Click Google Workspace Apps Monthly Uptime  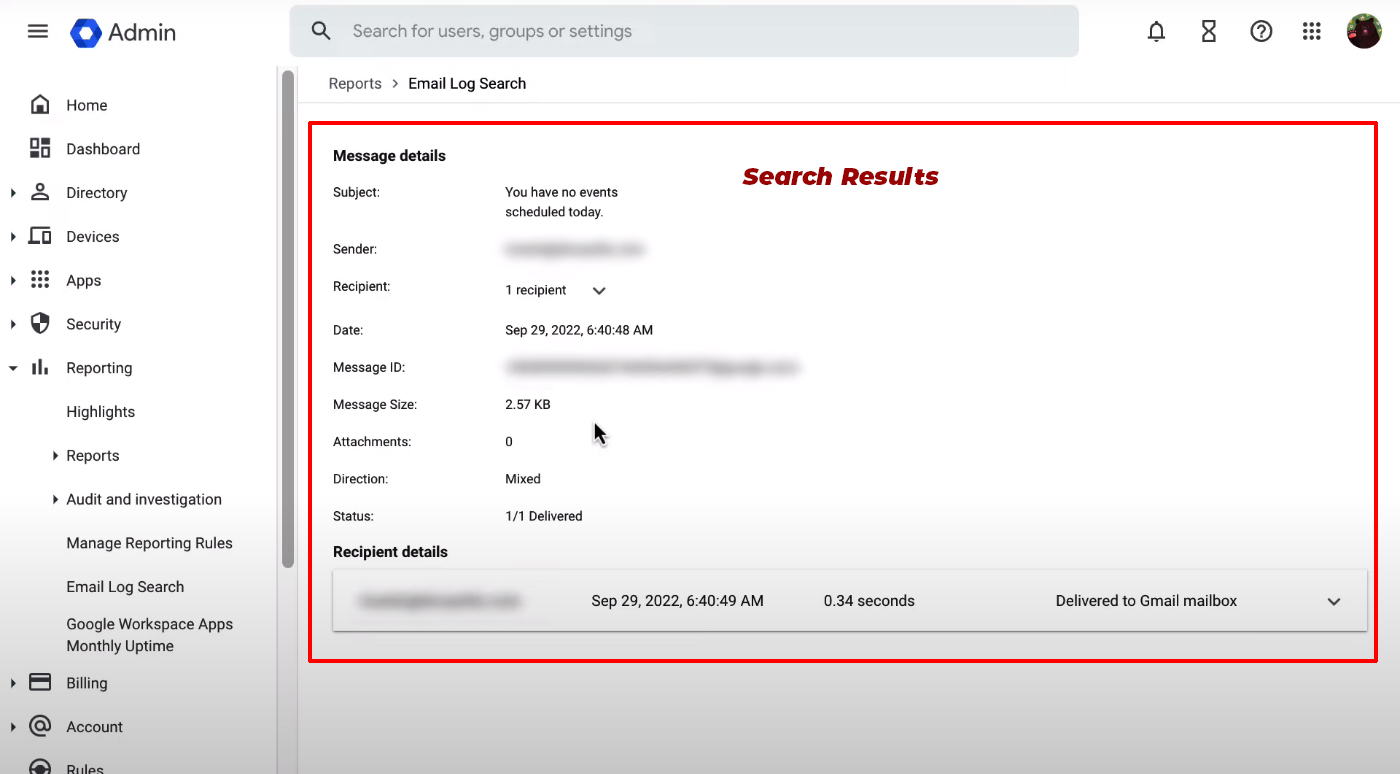click(149, 634)
